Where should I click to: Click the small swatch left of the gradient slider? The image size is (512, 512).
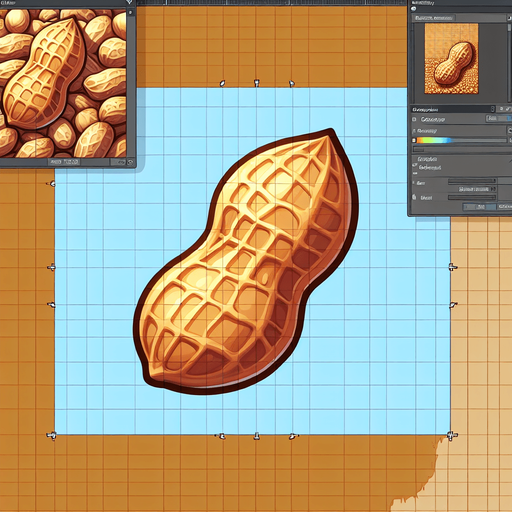pyautogui.click(x=414, y=141)
